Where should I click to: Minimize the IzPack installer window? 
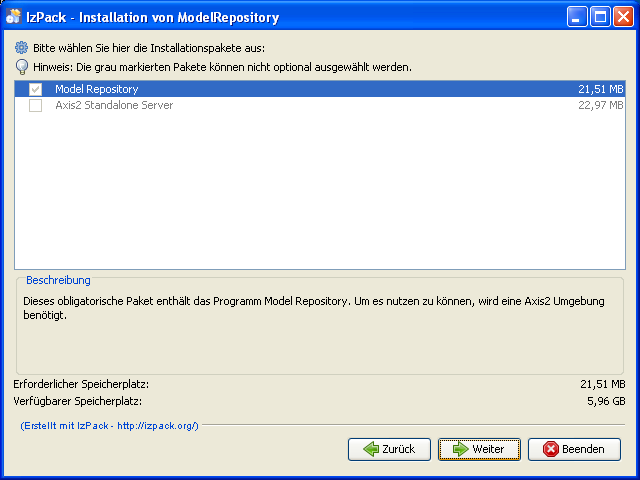click(x=577, y=17)
